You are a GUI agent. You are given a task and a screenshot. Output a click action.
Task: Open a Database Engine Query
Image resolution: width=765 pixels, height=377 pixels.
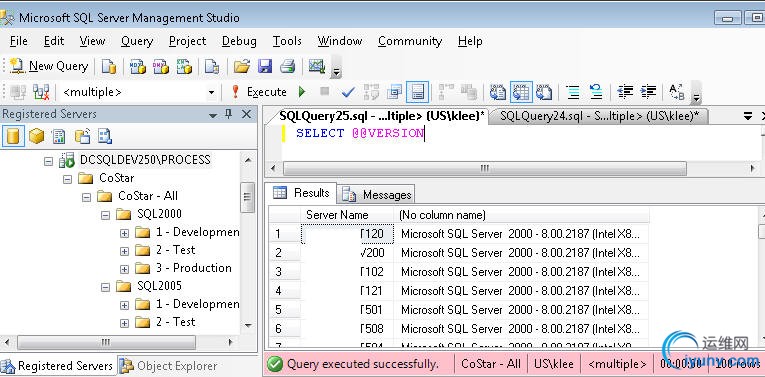tap(109, 66)
